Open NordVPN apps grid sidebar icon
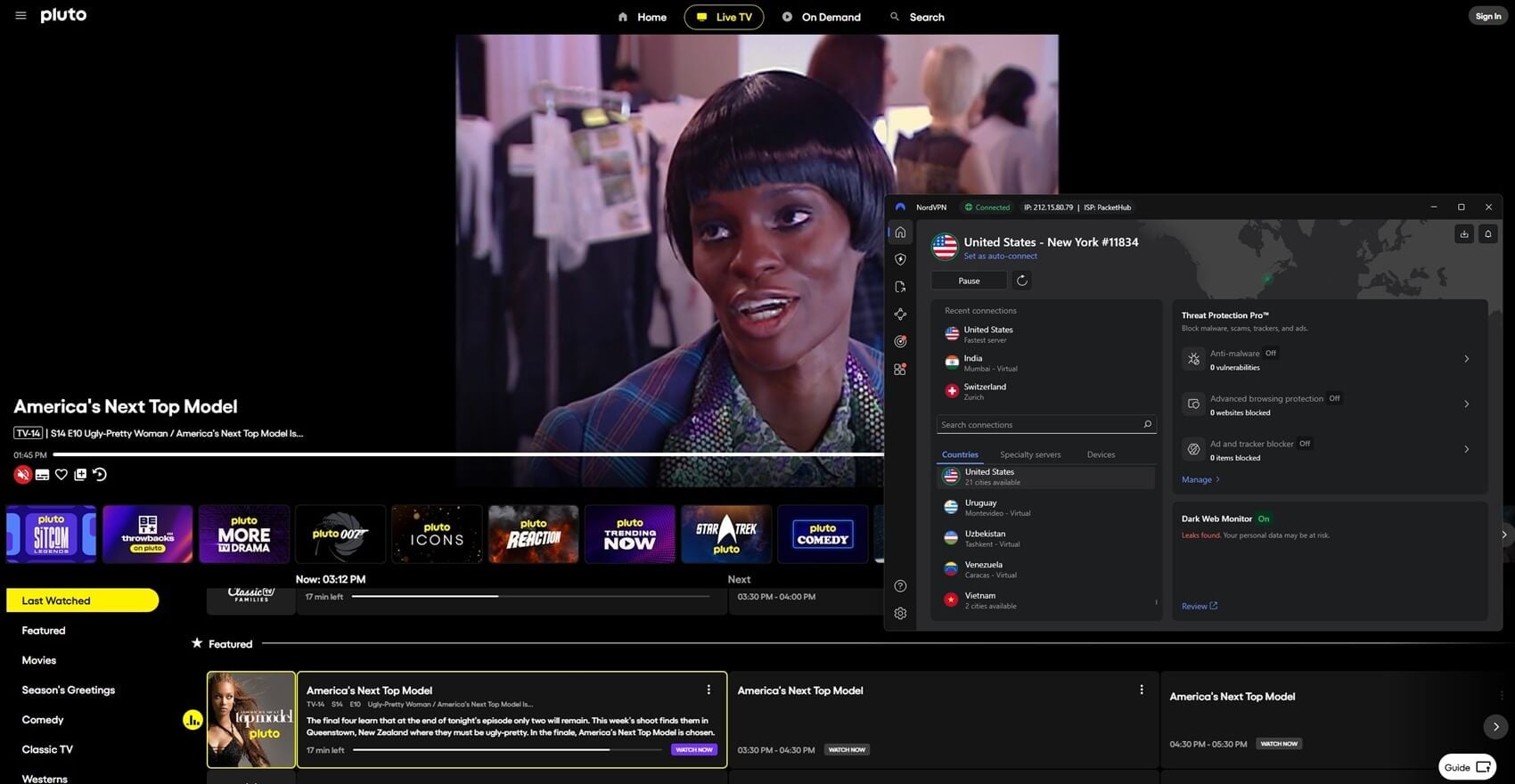The image size is (1515, 784). coord(900,369)
